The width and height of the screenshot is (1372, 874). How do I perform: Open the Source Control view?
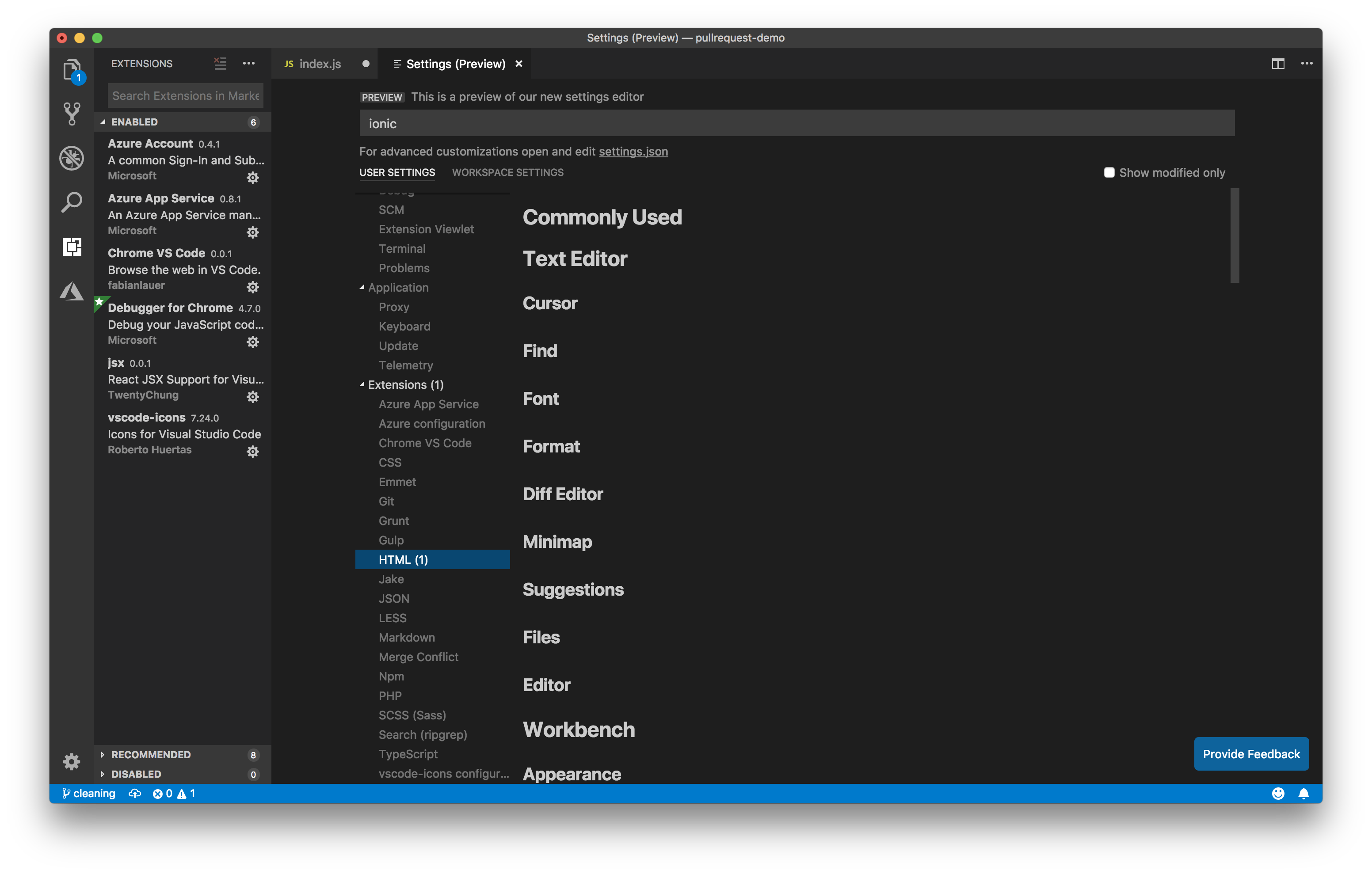pyautogui.click(x=71, y=113)
